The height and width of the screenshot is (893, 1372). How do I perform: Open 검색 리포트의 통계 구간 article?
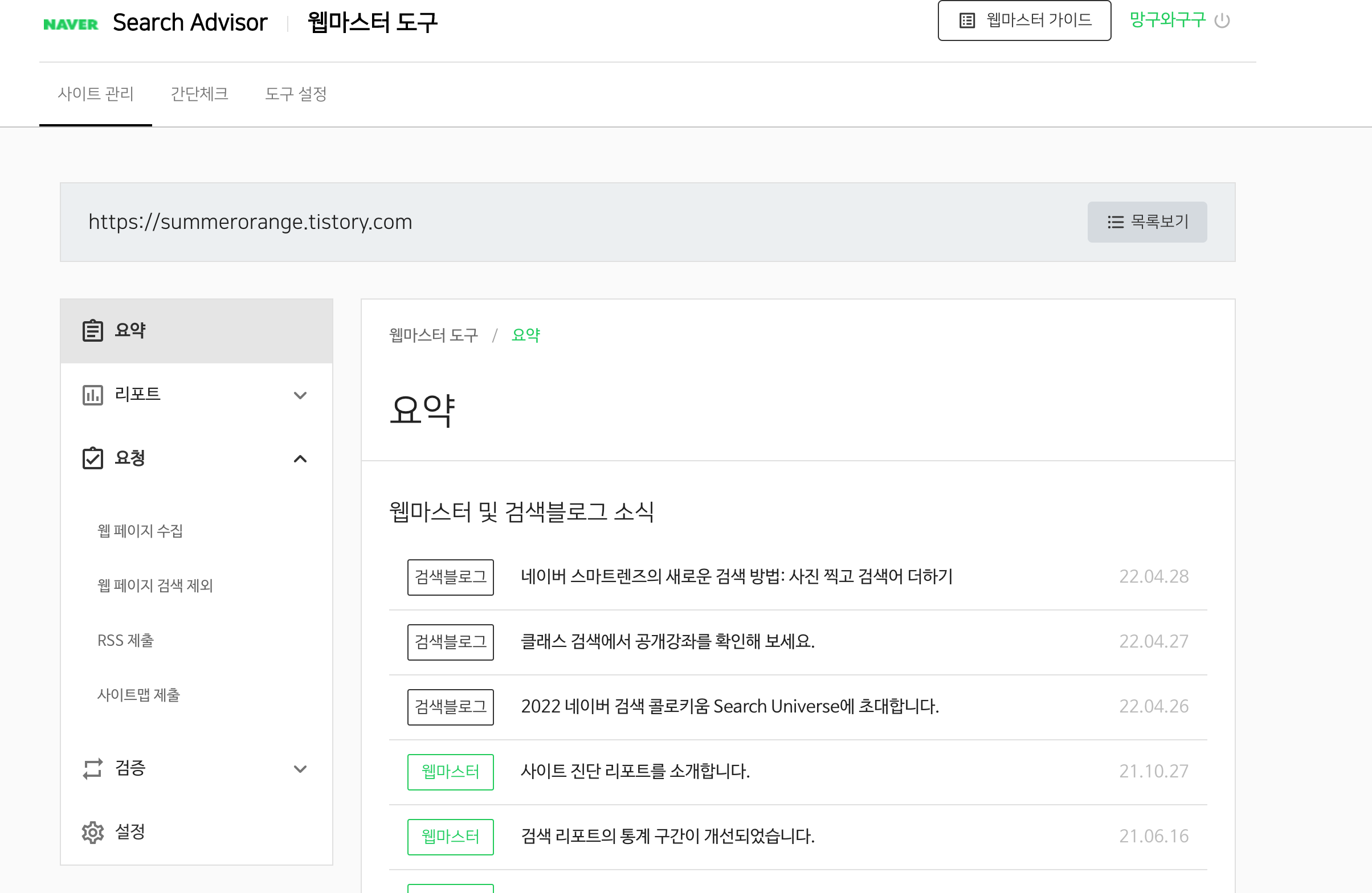[x=668, y=837]
